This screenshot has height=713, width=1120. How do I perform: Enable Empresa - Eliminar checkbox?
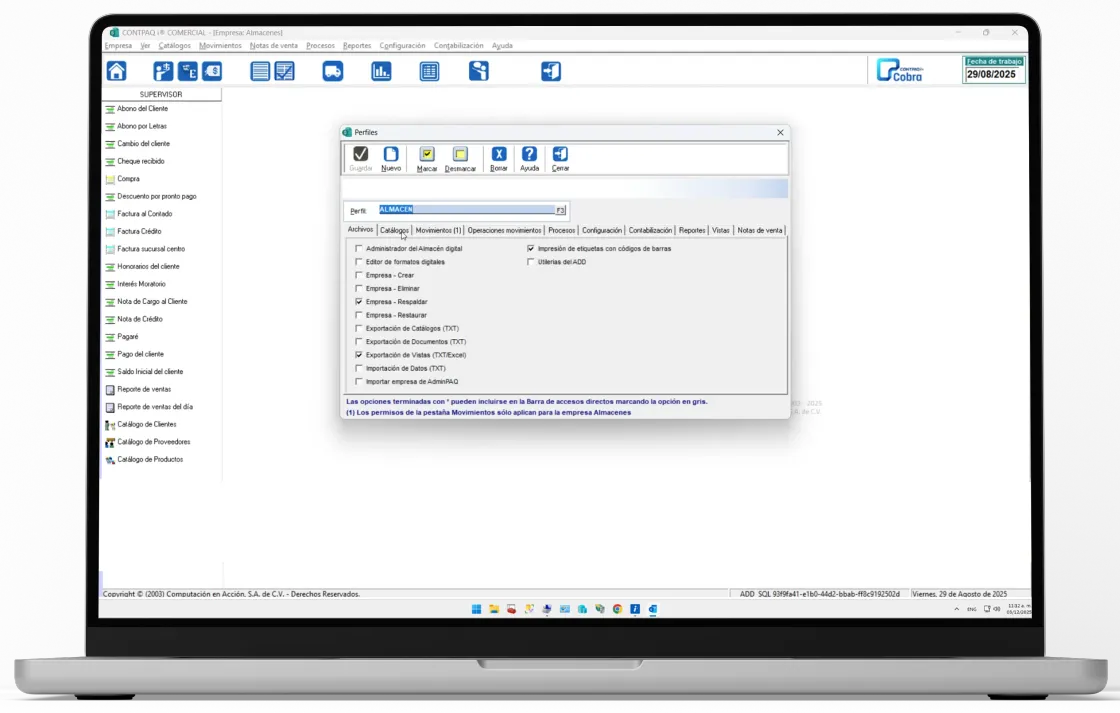(359, 289)
